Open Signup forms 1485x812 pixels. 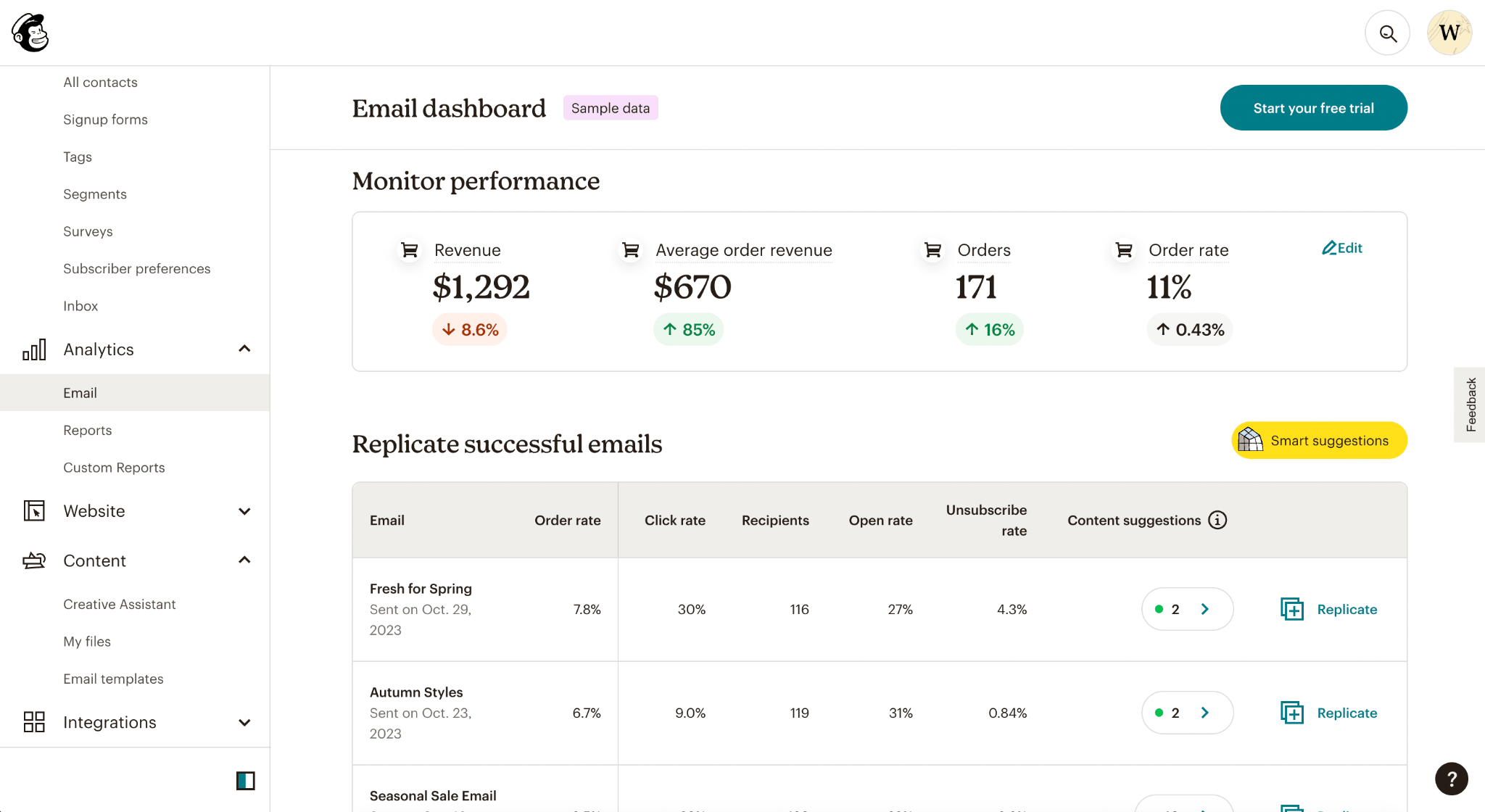pyautogui.click(x=105, y=120)
